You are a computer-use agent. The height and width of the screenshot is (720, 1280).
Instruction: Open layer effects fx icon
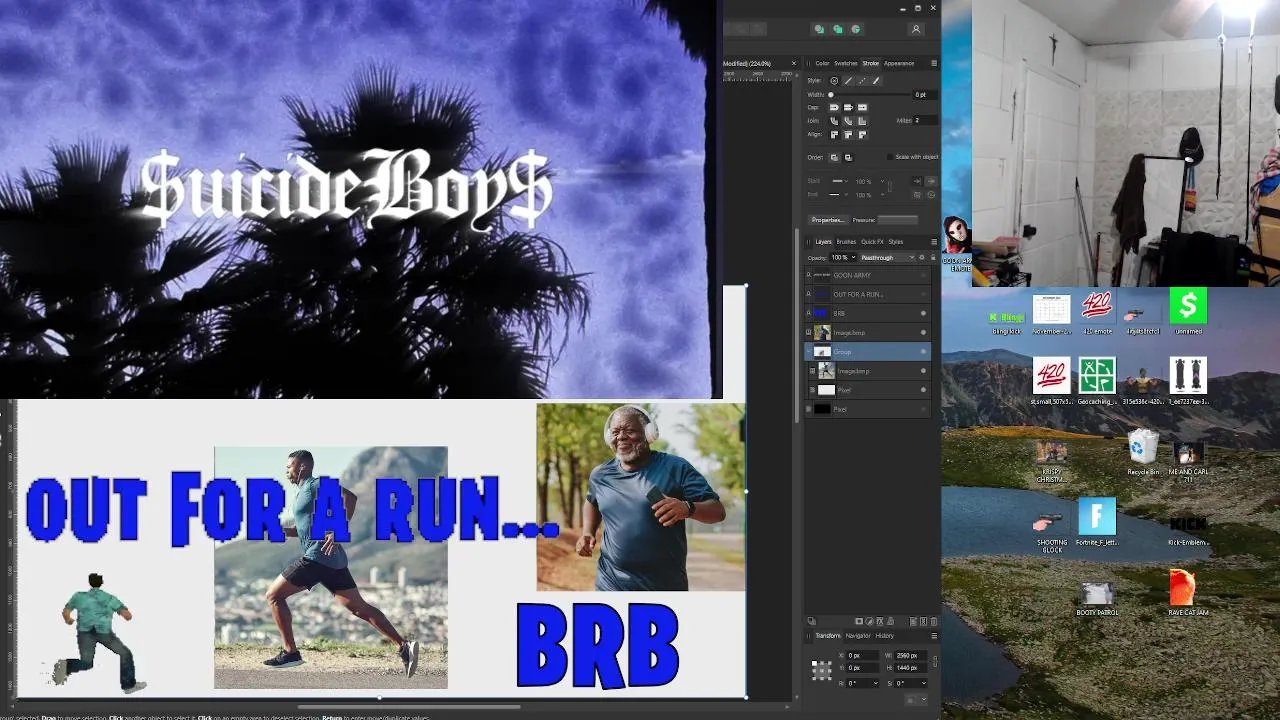(x=880, y=621)
